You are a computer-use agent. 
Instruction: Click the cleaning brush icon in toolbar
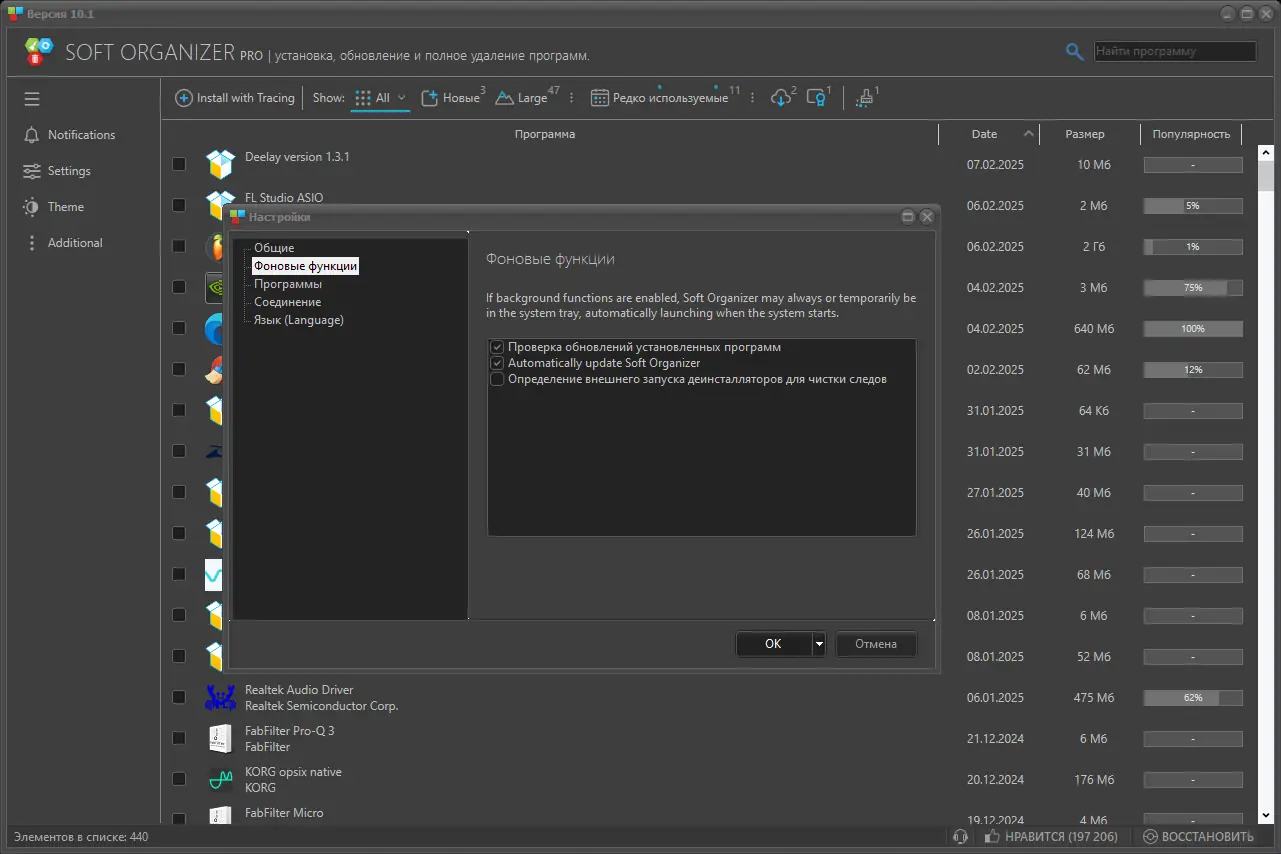click(x=866, y=98)
